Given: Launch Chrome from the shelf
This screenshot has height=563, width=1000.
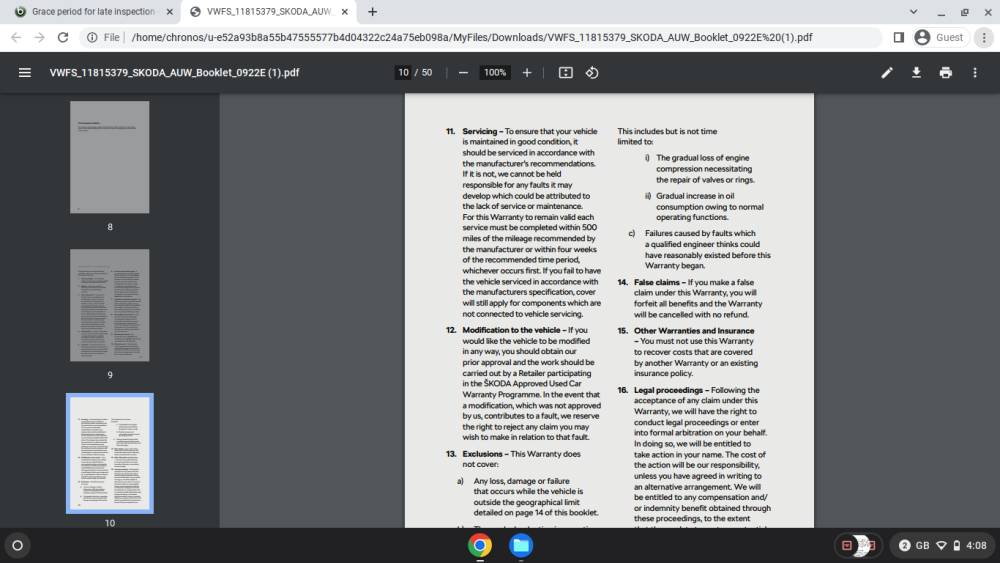Looking at the screenshot, I should 480,545.
